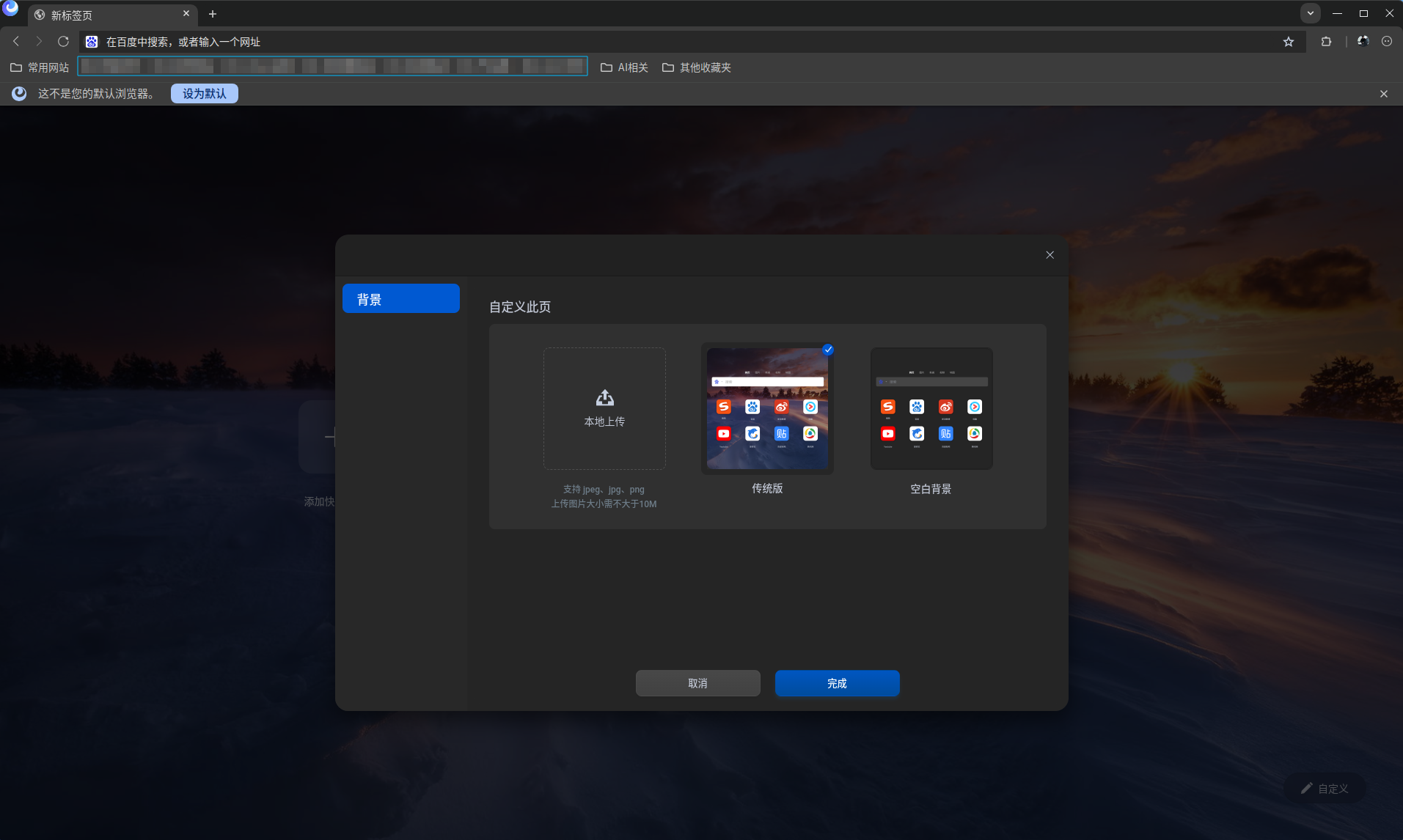
Task: Click the 这不是您的默认浏览器 message
Action: (x=96, y=94)
